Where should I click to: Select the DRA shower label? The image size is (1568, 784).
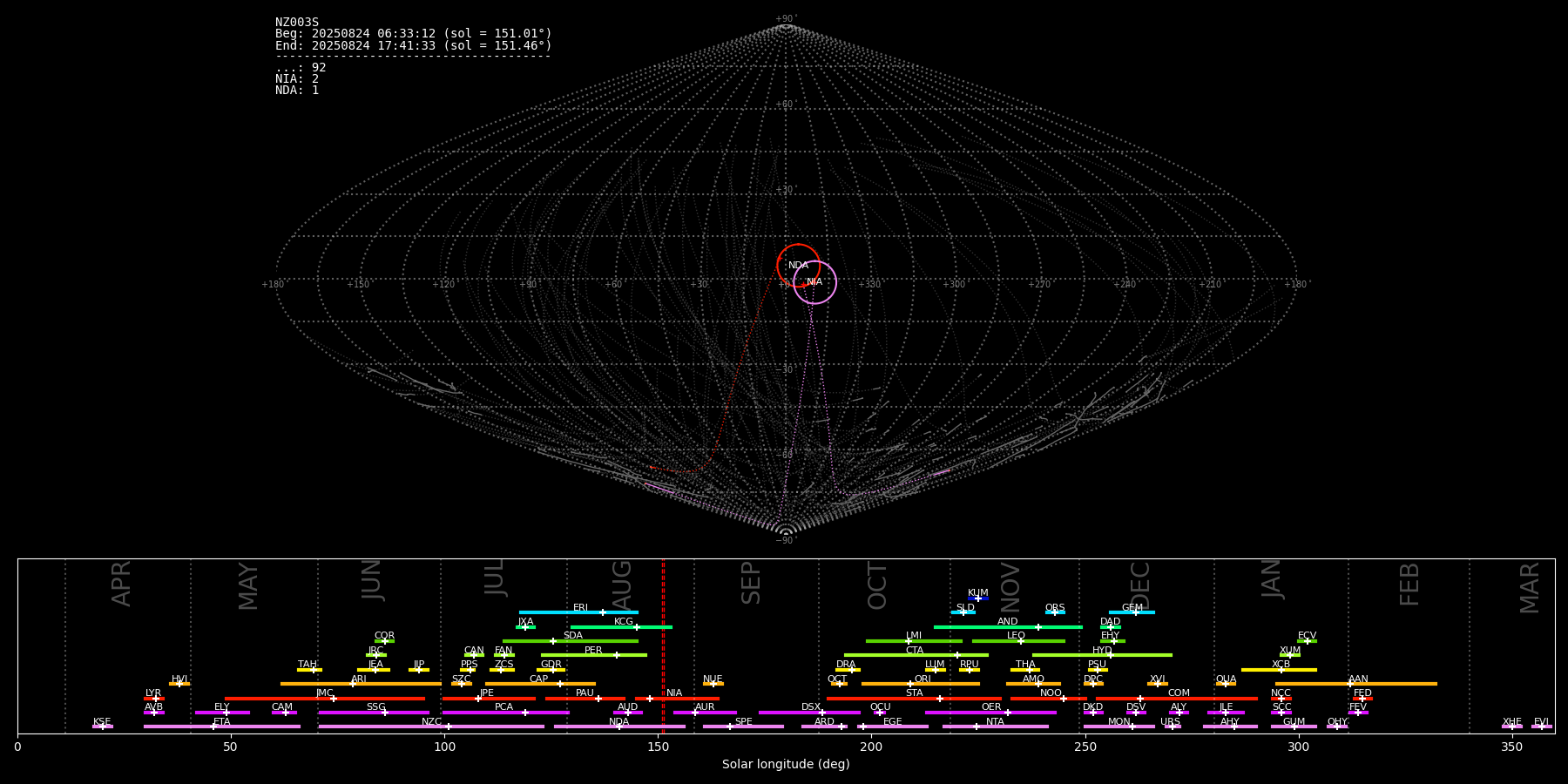click(x=847, y=665)
